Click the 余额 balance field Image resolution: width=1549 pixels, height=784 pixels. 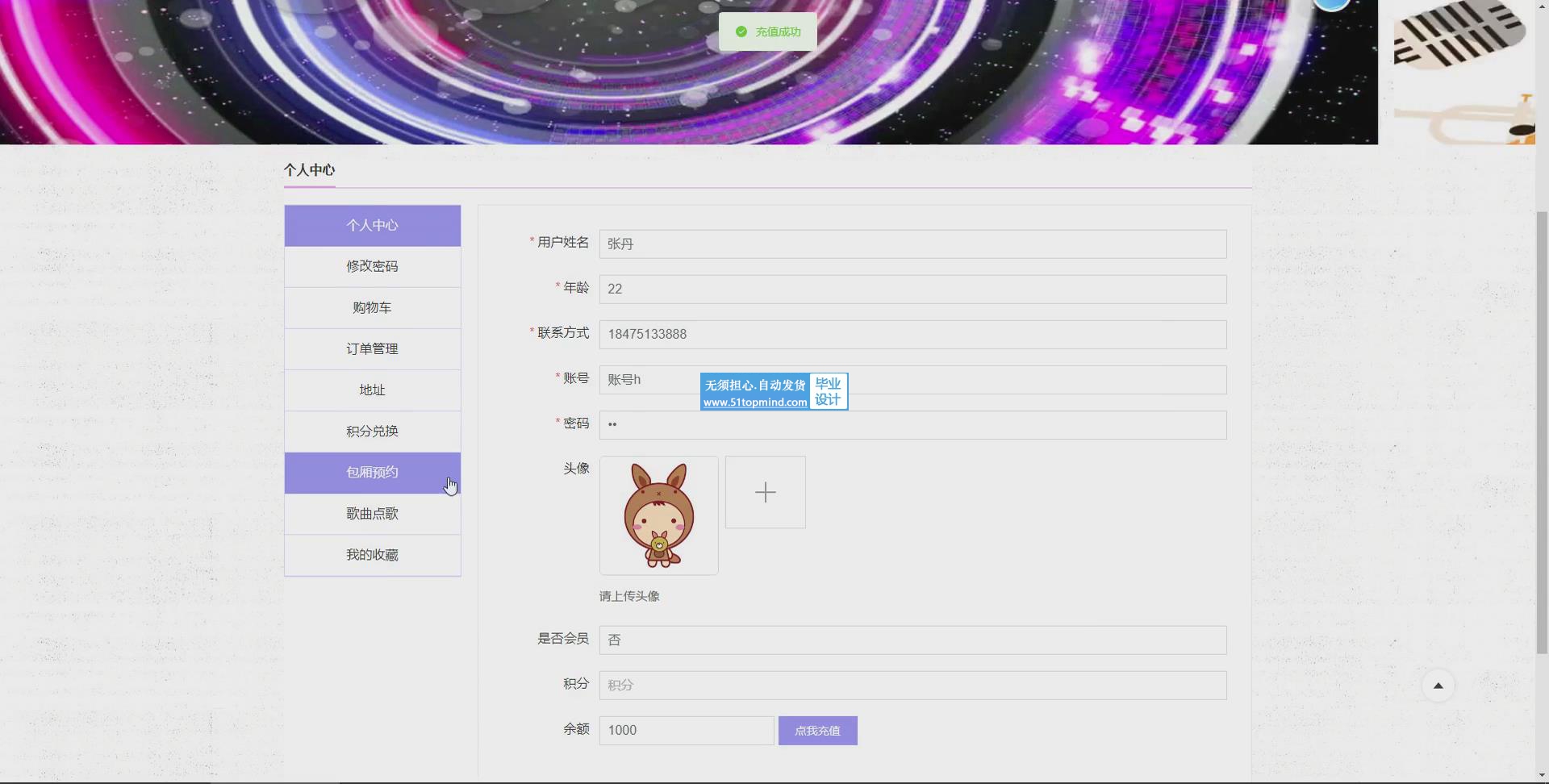[686, 731]
